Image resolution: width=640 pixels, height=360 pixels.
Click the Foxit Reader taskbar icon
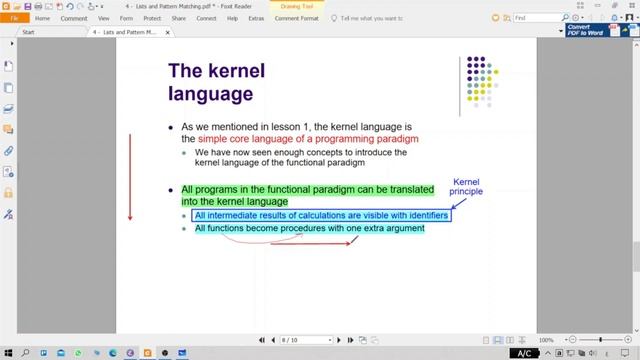147,353
